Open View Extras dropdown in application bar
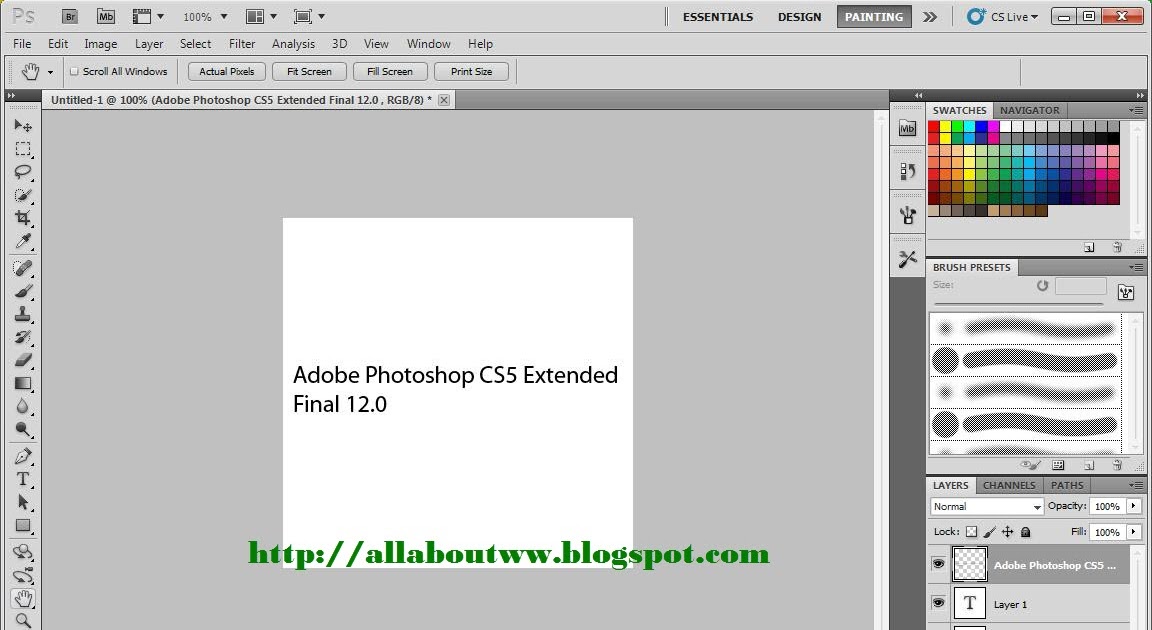Viewport: 1152px width, 630px height. (x=148, y=16)
